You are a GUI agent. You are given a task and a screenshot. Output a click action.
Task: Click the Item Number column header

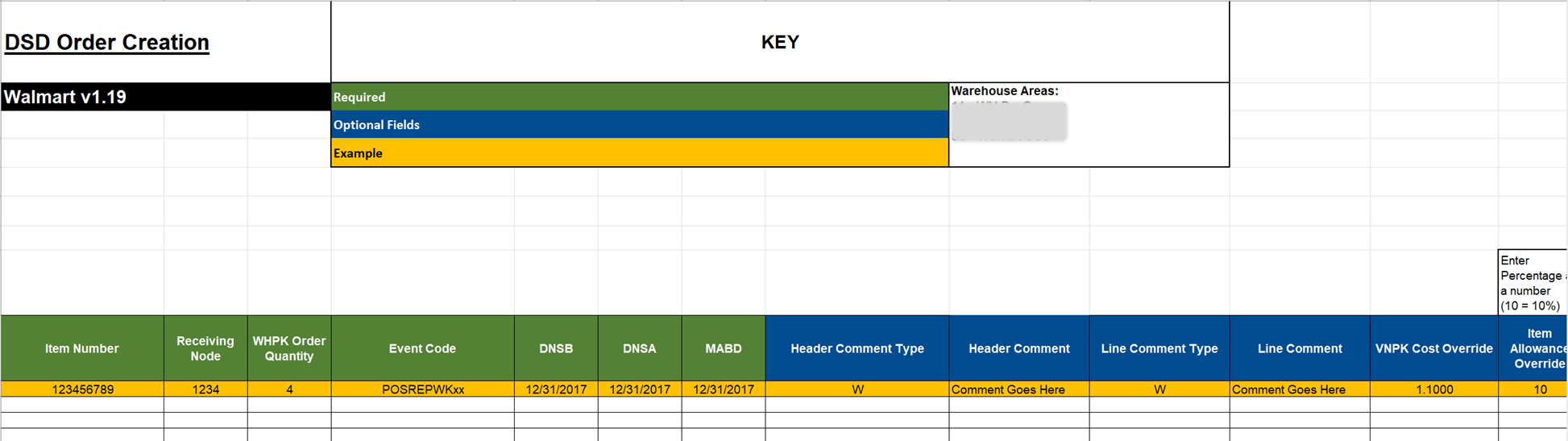click(82, 348)
